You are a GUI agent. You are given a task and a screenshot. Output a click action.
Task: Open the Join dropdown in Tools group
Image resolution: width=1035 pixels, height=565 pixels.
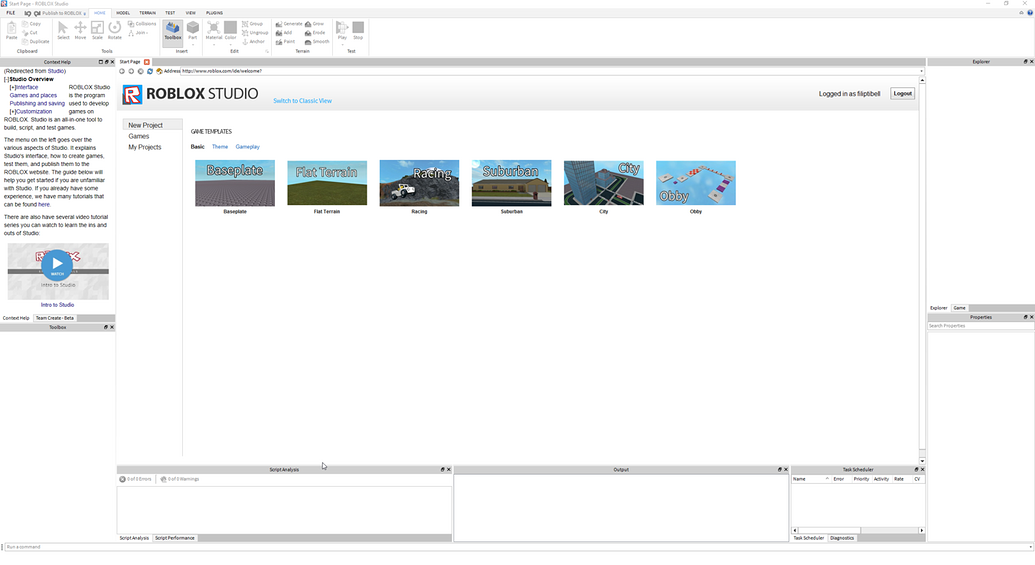click(x=139, y=32)
